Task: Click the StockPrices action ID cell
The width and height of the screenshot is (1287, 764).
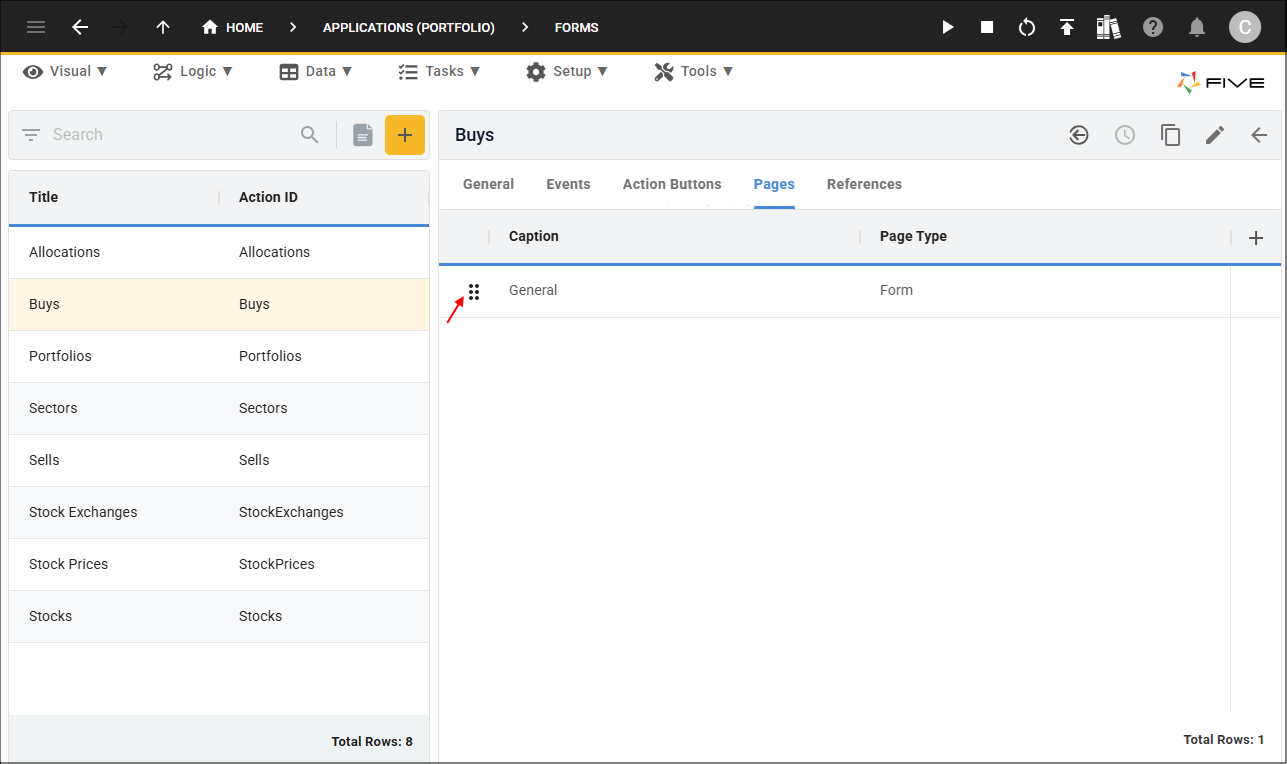Action: [x=277, y=564]
